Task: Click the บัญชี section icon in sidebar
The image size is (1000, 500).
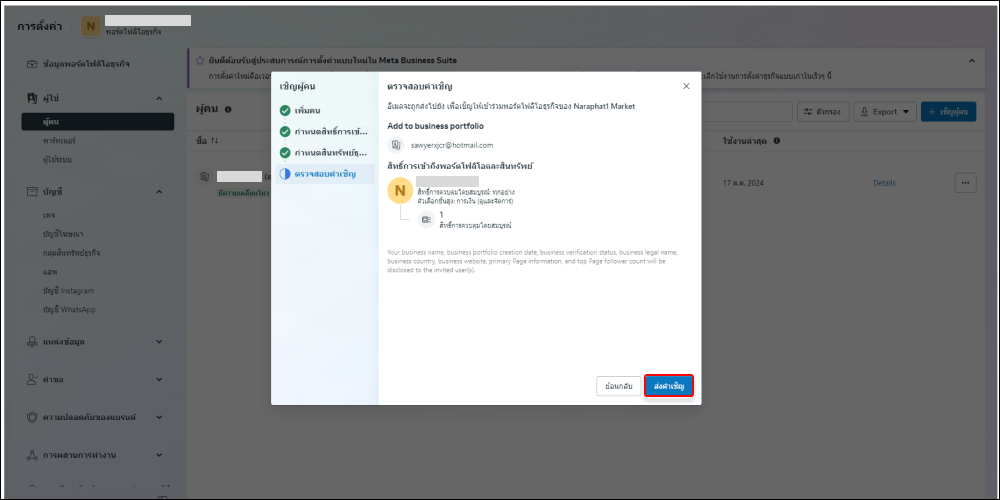Action: coord(31,191)
